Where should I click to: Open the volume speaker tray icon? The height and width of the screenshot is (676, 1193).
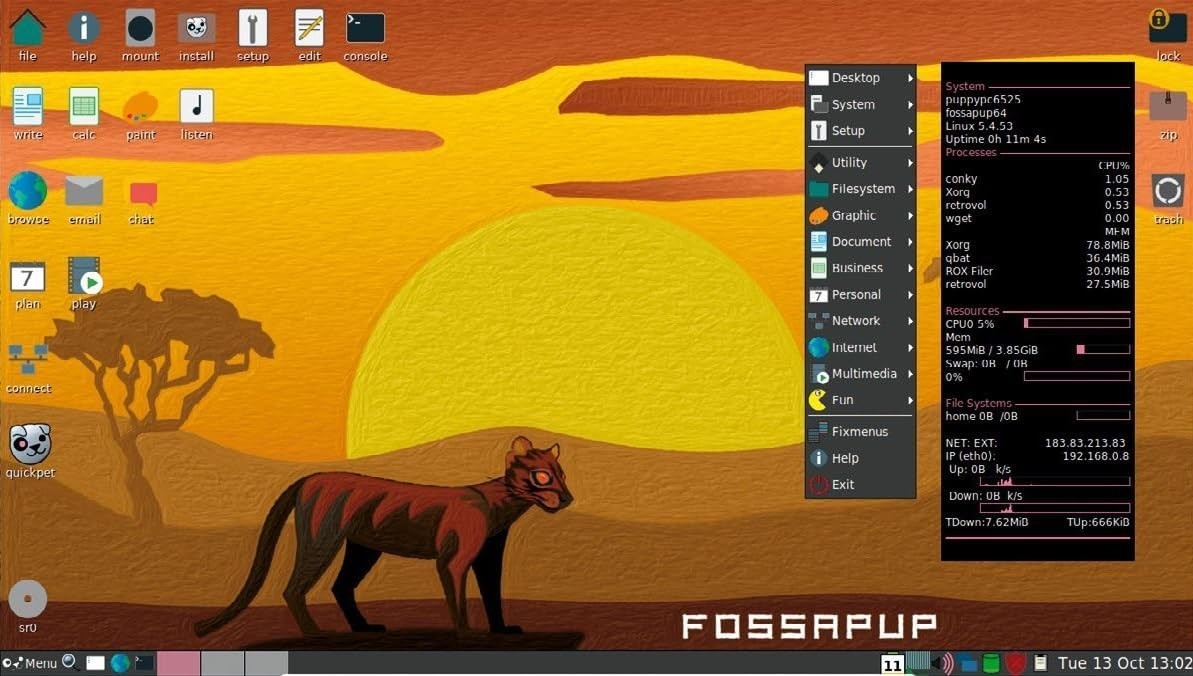tap(943, 663)
